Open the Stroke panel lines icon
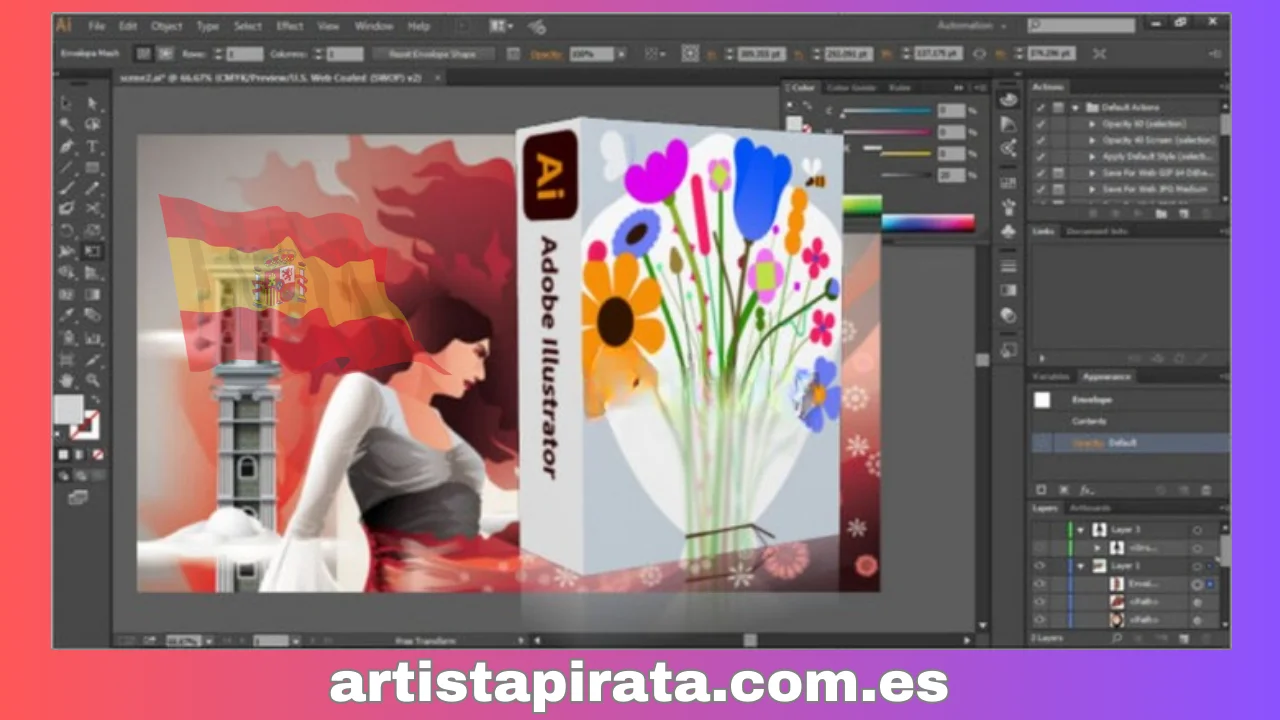This screenshot has width=1280, height=720. click(x=1009, y=265)
